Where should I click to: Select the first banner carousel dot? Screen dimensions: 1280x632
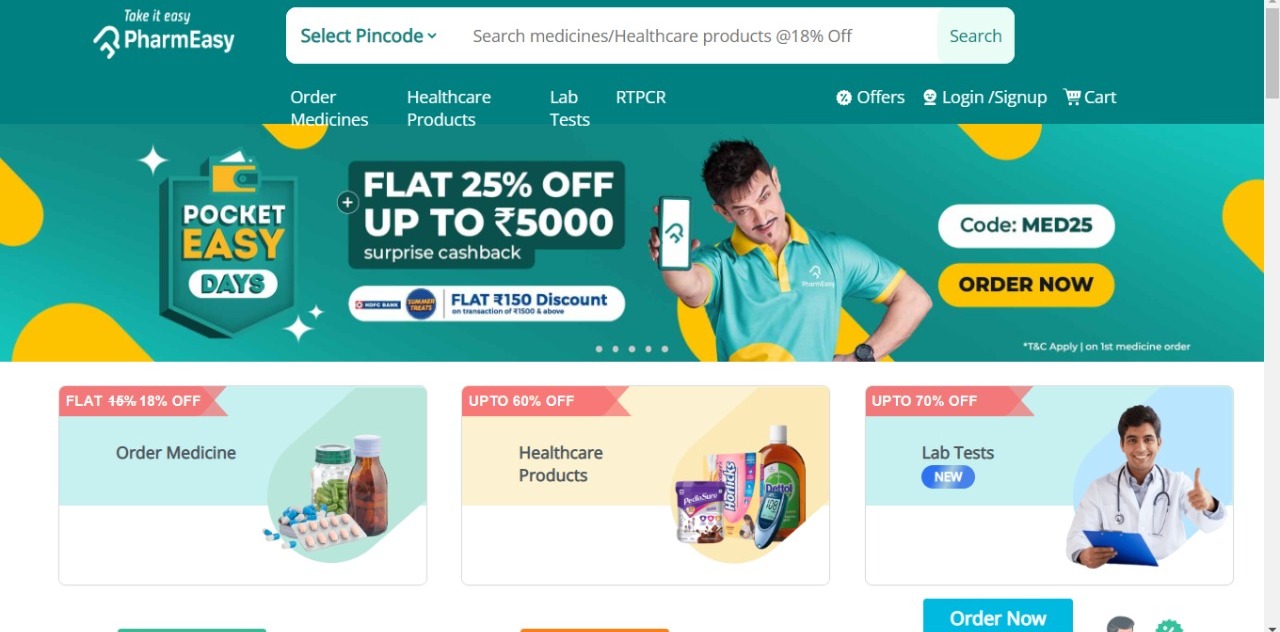point(599,349)
